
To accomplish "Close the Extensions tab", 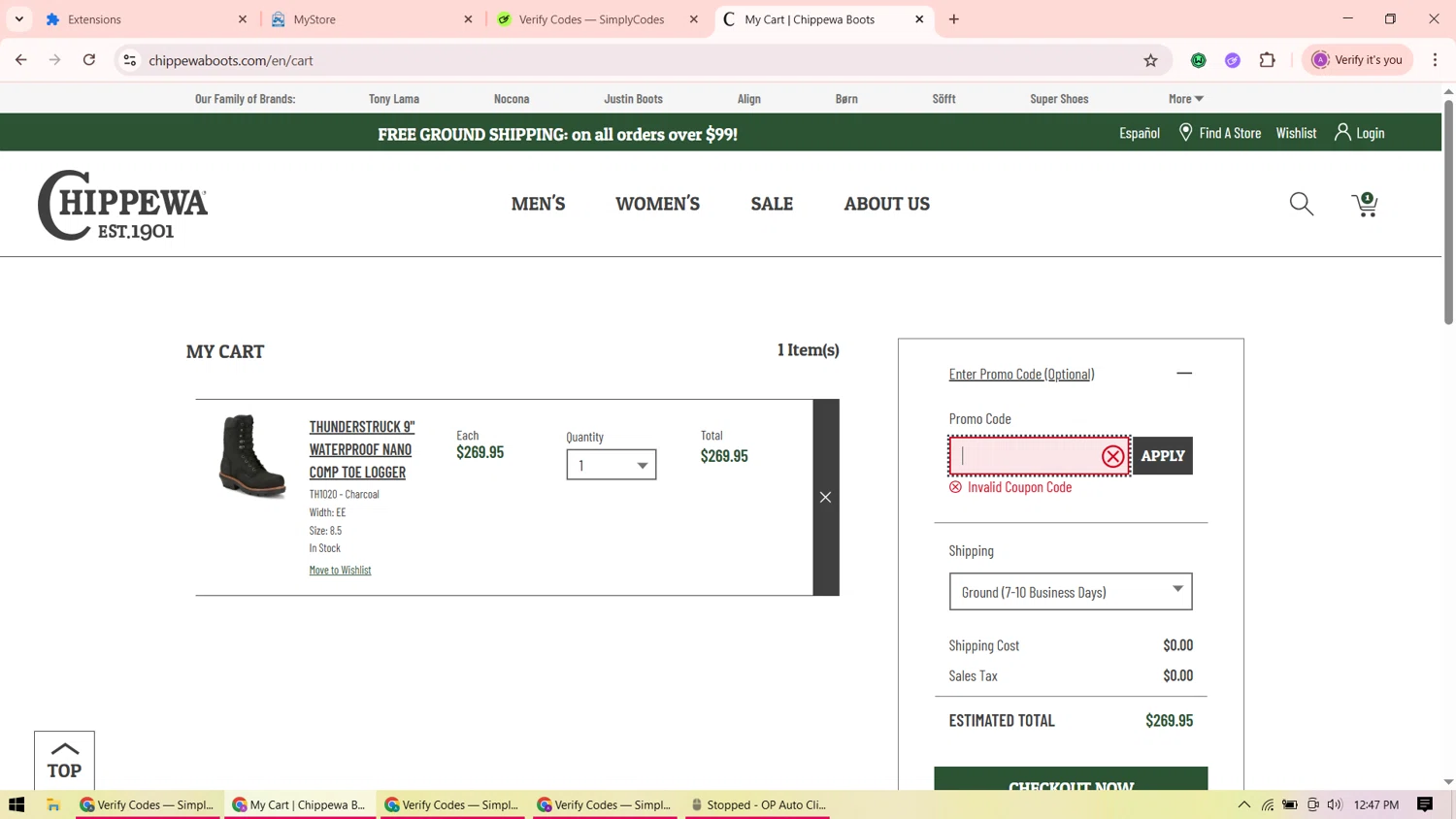I will tap(243, 19).
